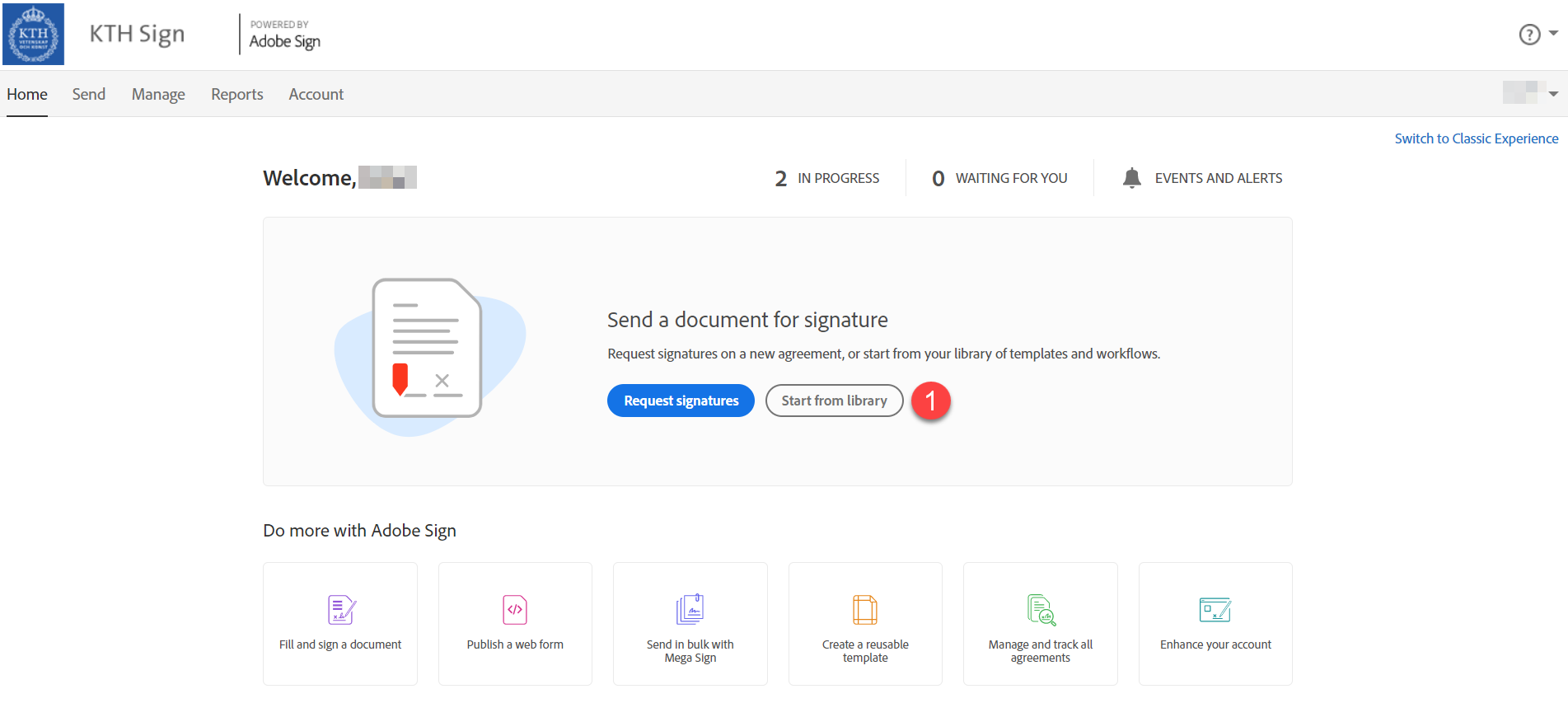Open the user profile dropdown arrow
Screen dimensions: 1568x703
(x=1553, y=94)
